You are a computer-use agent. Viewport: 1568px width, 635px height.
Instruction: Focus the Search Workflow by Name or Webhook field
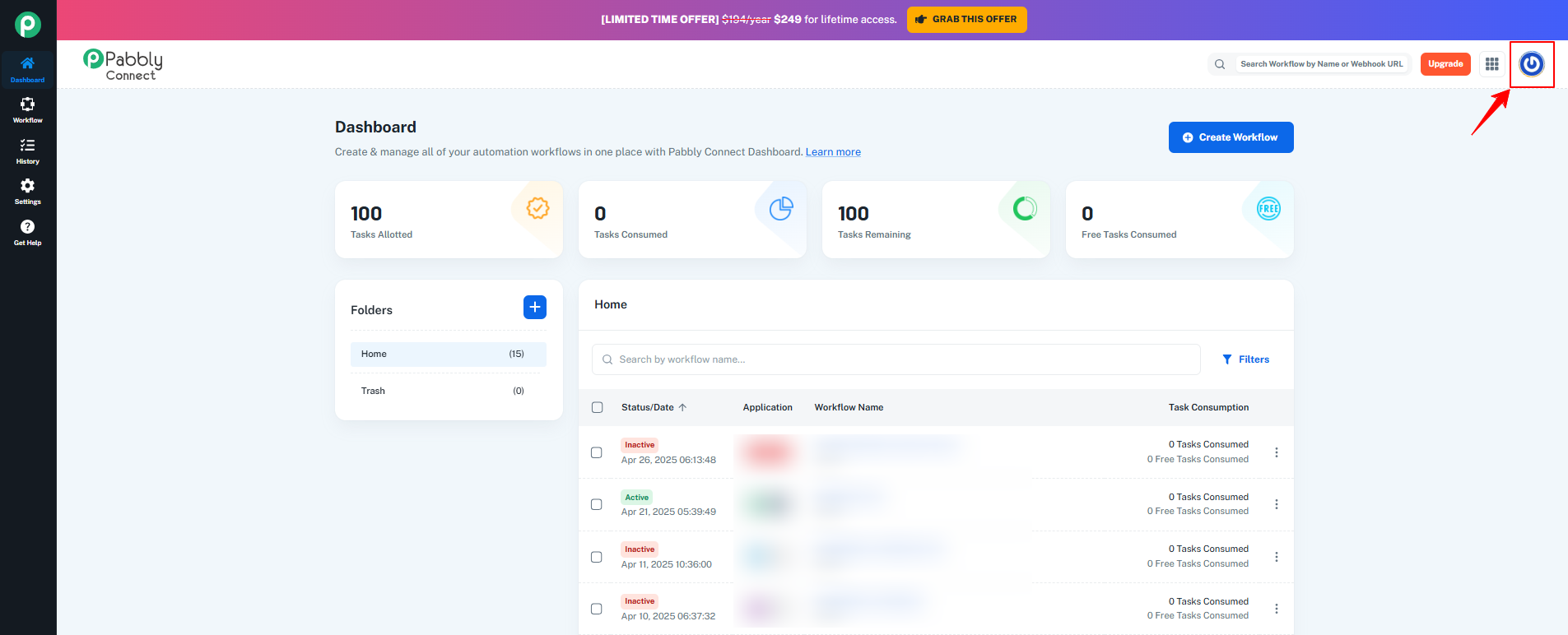click(x=1321, y=64)
